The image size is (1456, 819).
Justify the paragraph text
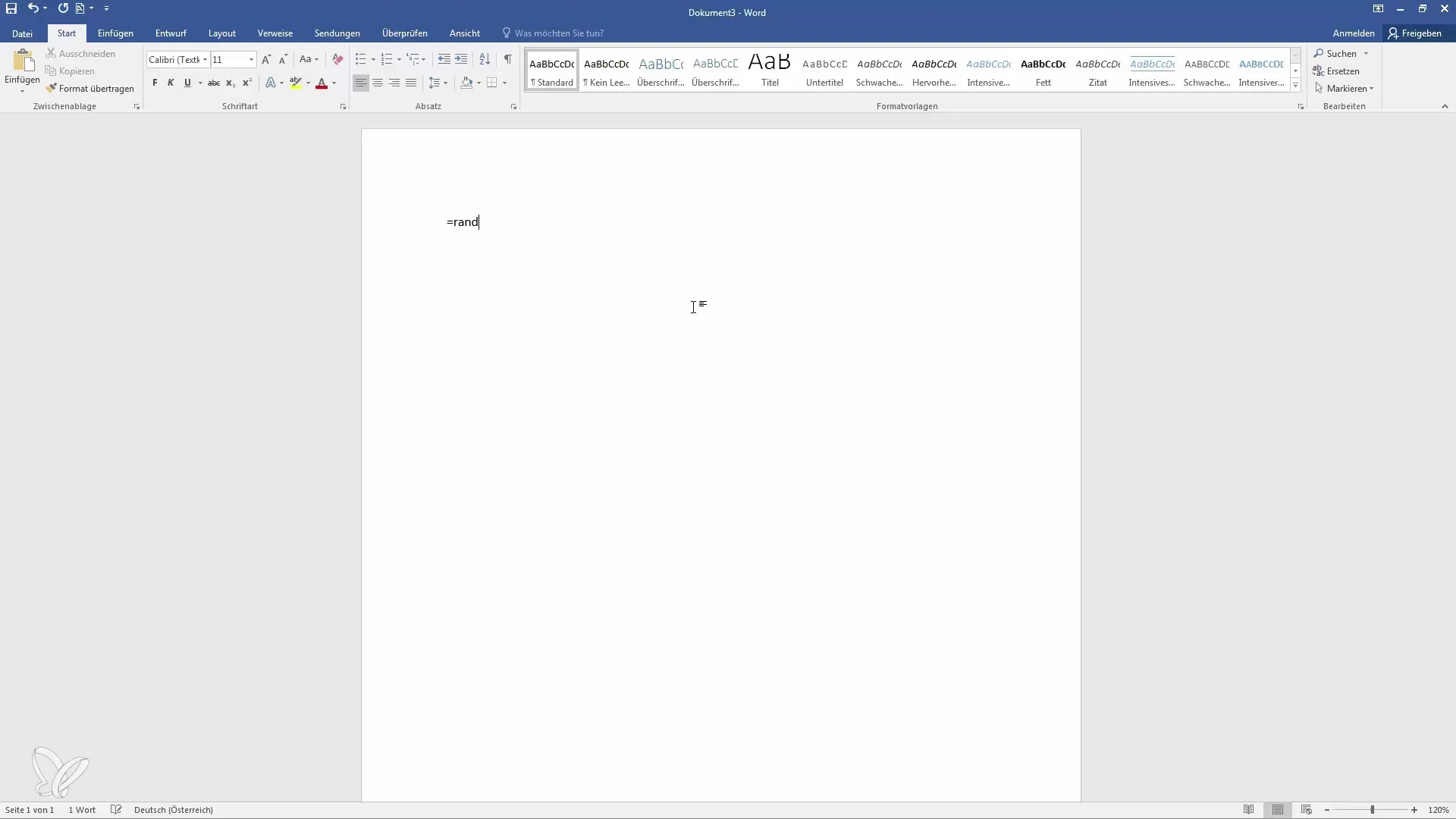411,83
